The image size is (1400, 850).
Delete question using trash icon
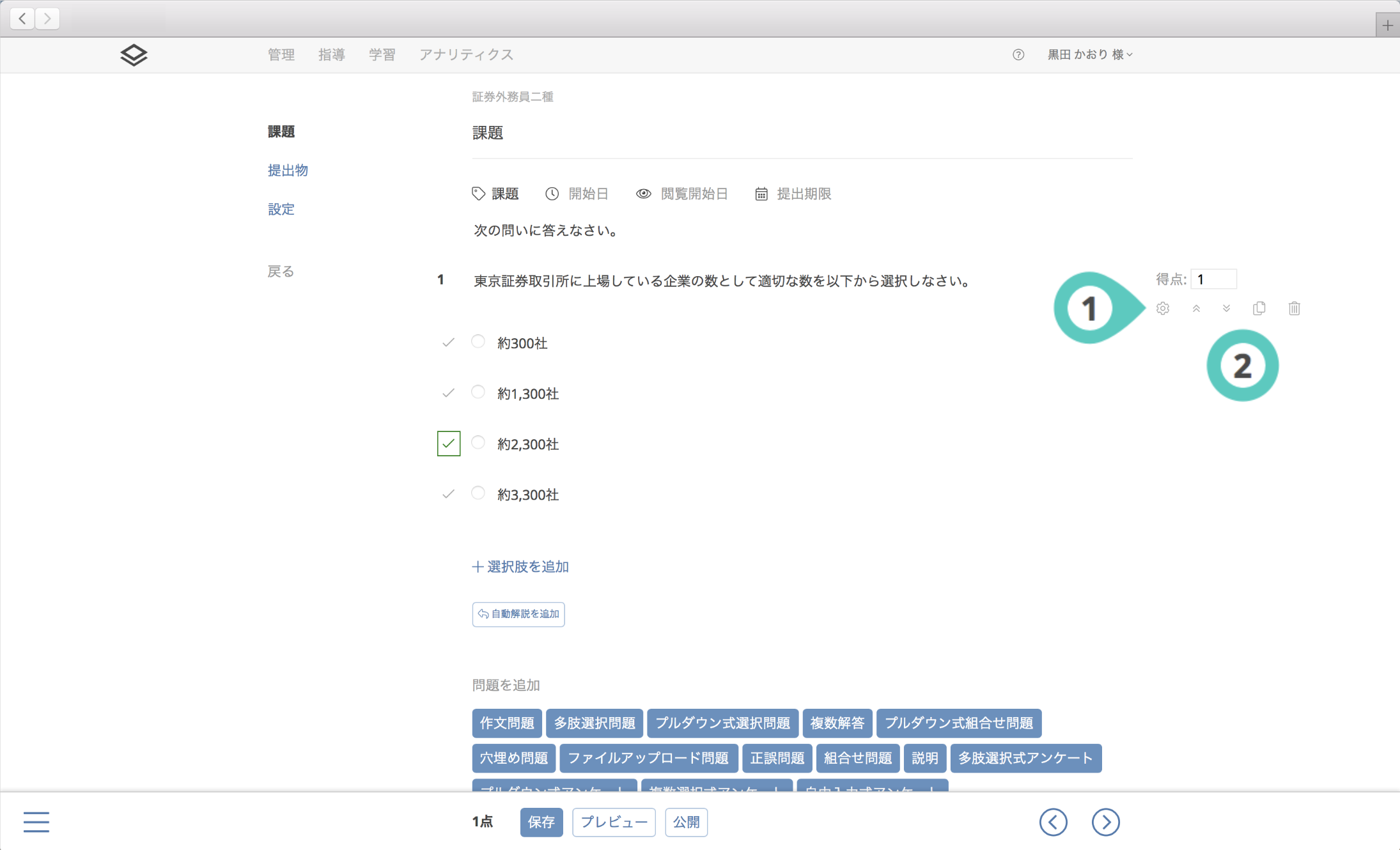point(1294,309)
